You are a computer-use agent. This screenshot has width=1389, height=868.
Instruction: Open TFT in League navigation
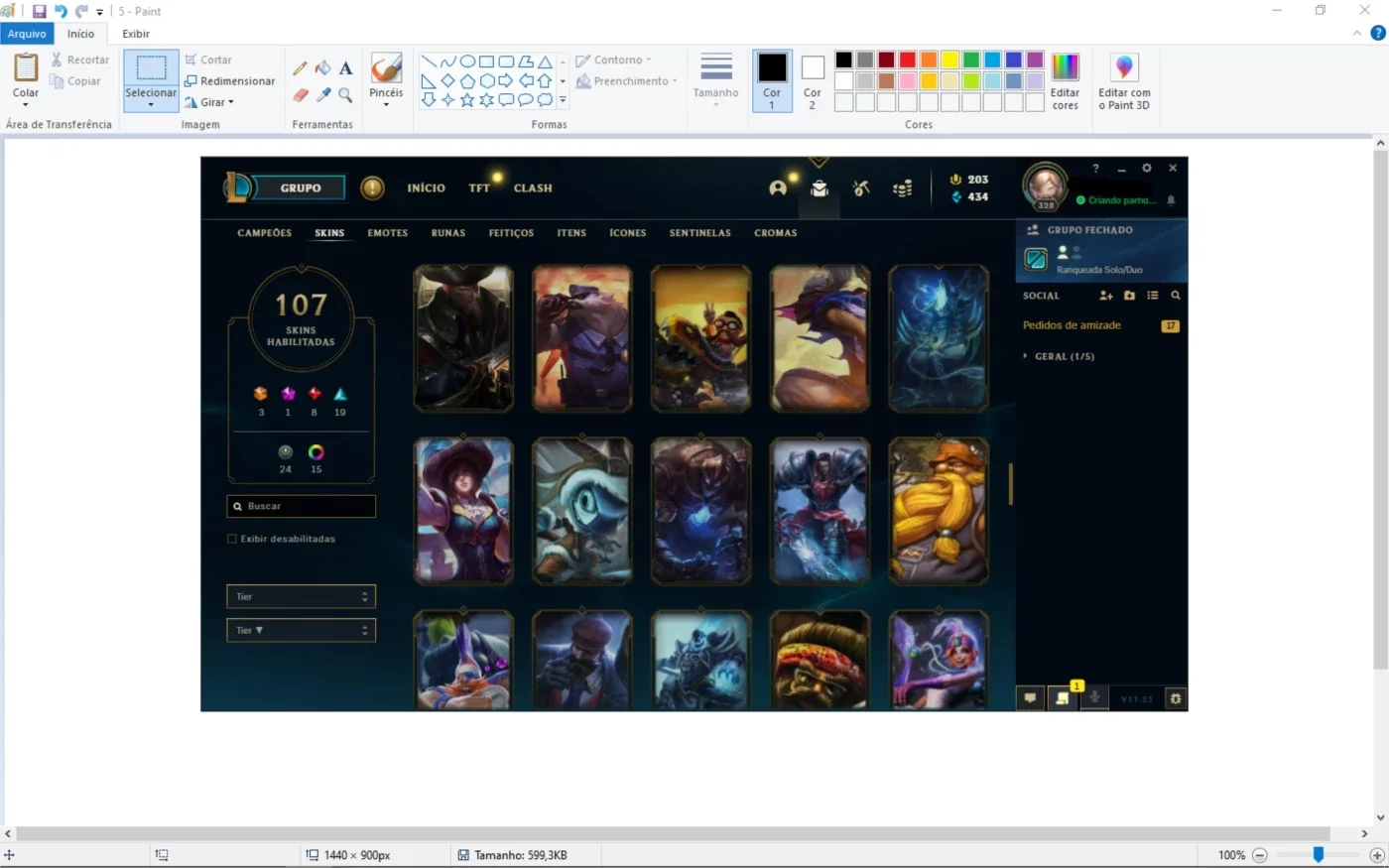tap(479, 187)
